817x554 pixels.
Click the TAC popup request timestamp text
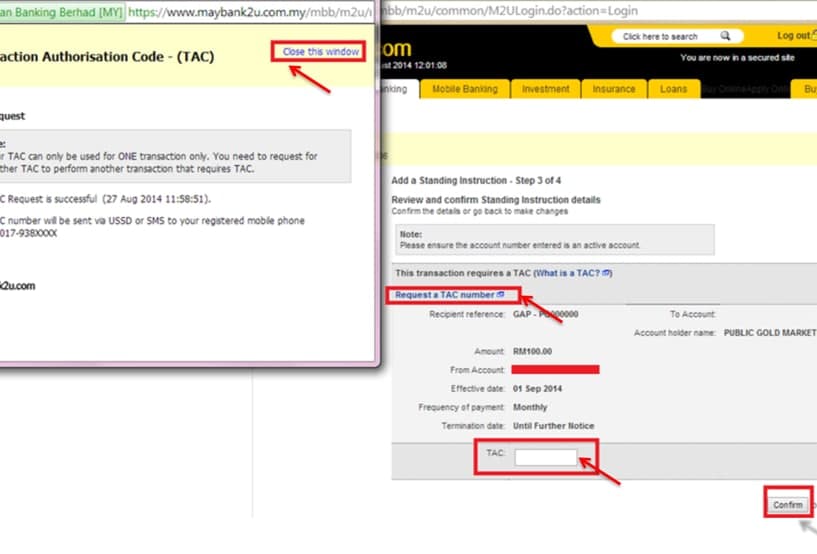tap(156, 199)
